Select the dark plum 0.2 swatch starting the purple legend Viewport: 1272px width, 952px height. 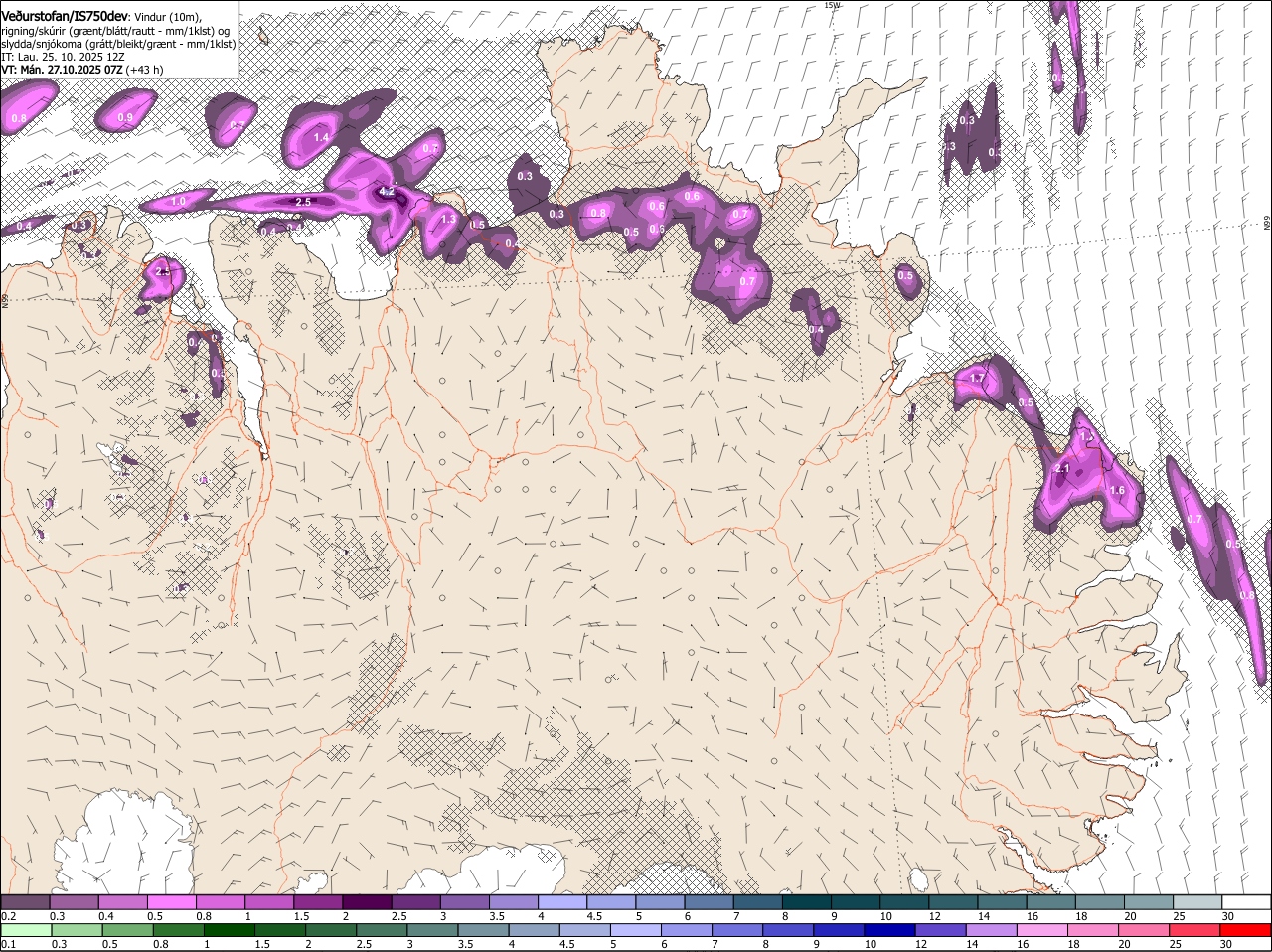pos(26,902)
